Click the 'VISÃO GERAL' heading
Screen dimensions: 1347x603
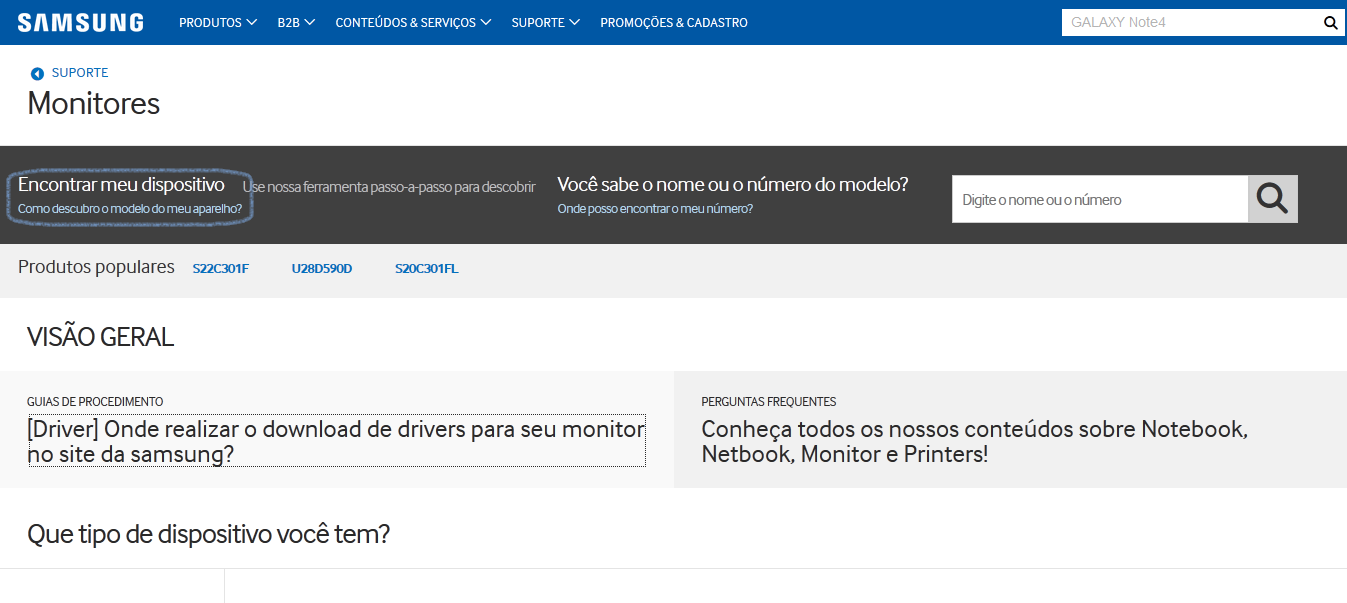100,337
